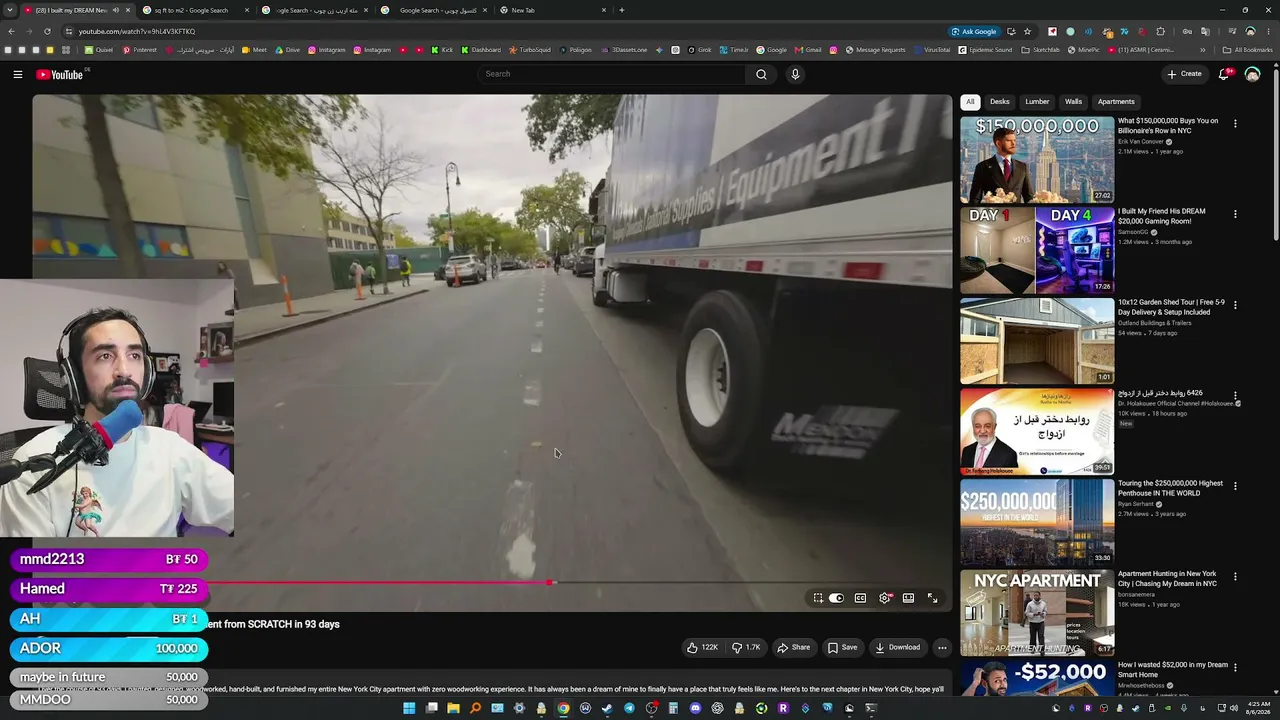Viewport: 1280px width, 720px height.
Task: Open the Create menu
Action: coord(1184,74)
